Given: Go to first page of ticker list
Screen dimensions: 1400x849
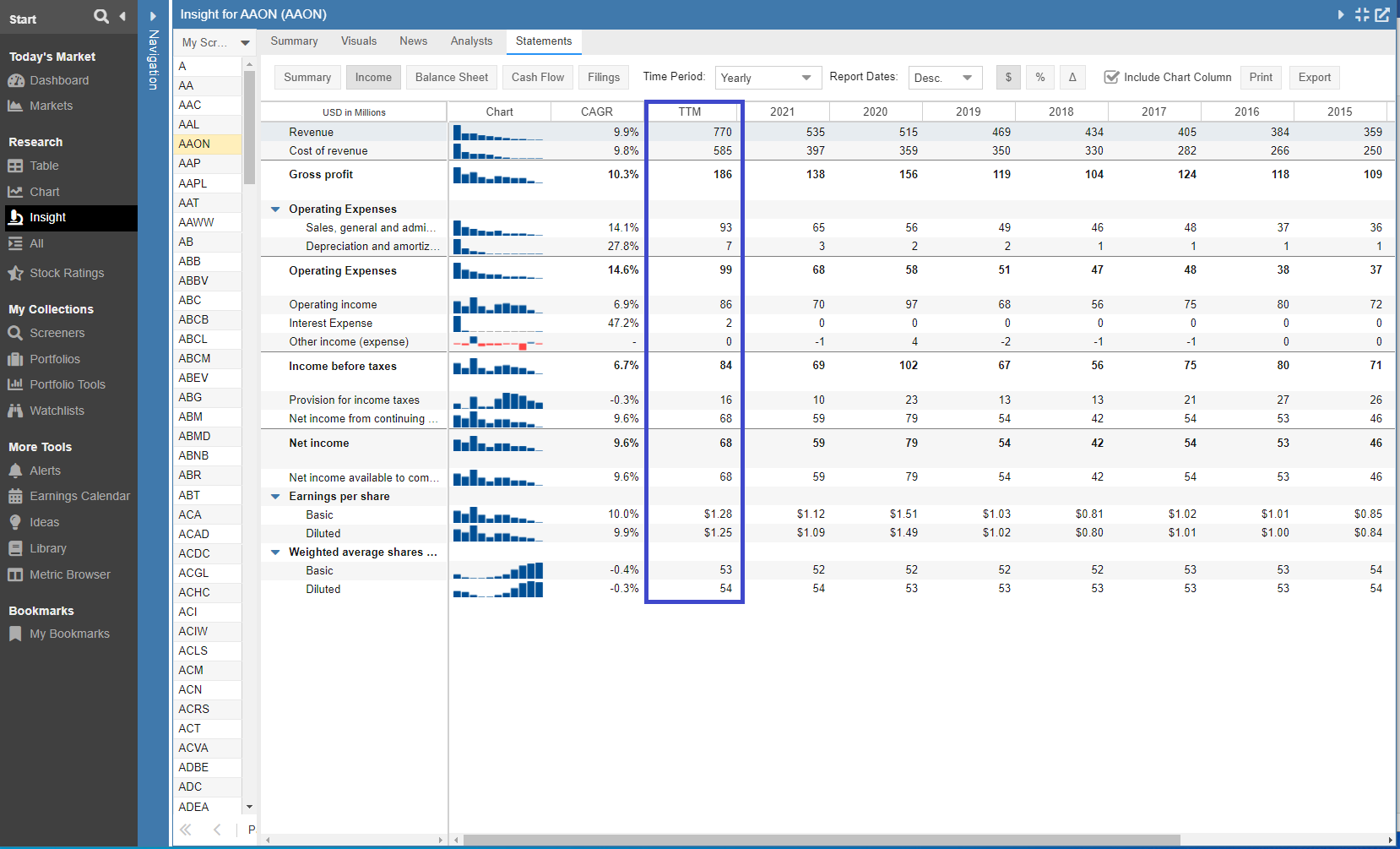Looking at the screenshot, I should 186,830.
